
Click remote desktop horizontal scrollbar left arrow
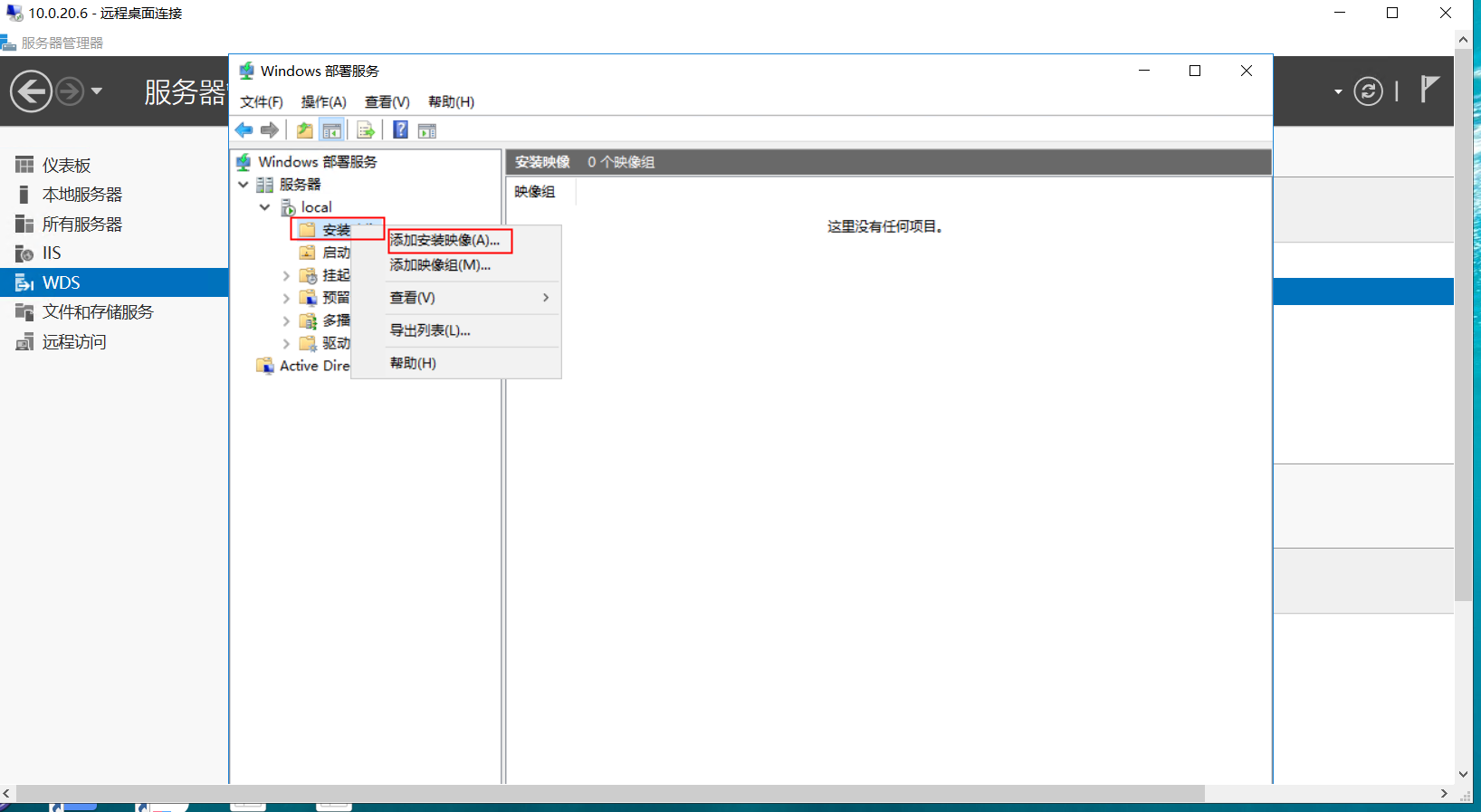[x=7, y=793]
